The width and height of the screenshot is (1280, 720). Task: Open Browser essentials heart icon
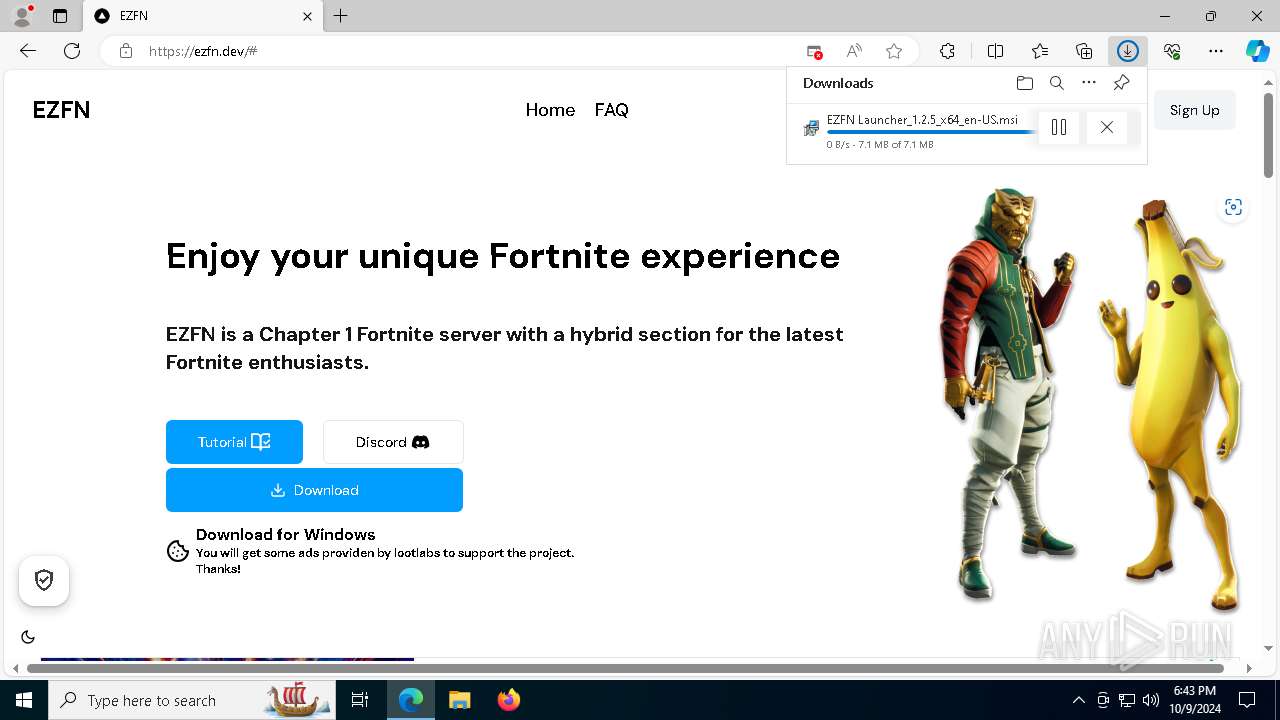(1172, 51)
